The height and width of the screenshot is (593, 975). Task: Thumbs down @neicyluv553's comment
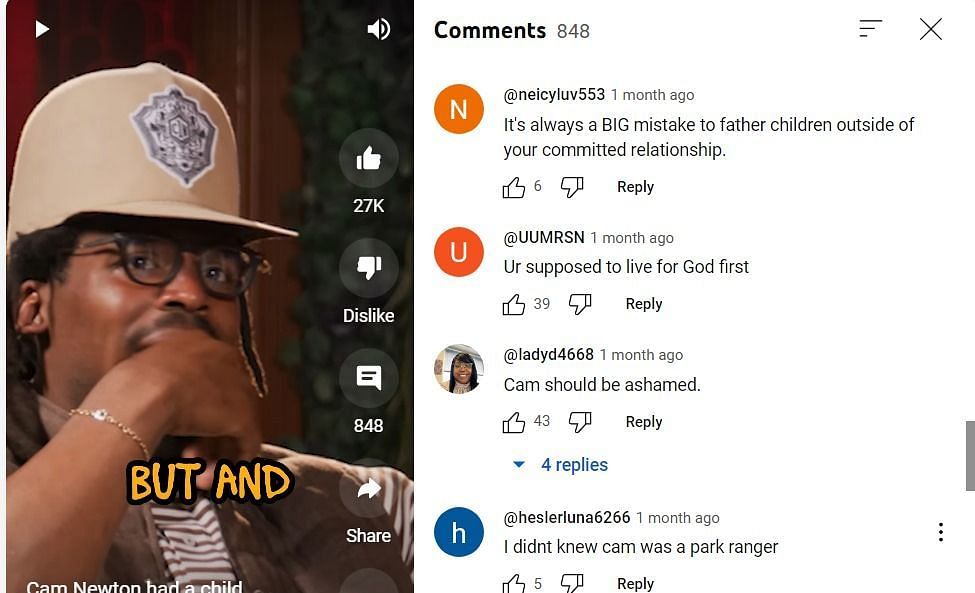[x=572, y=186]
